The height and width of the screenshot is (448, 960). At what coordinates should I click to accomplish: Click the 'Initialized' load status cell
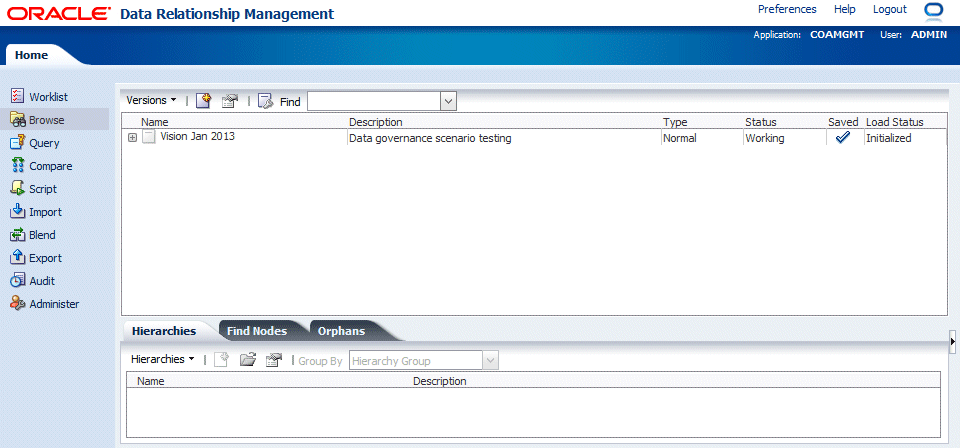pos(888,138)
